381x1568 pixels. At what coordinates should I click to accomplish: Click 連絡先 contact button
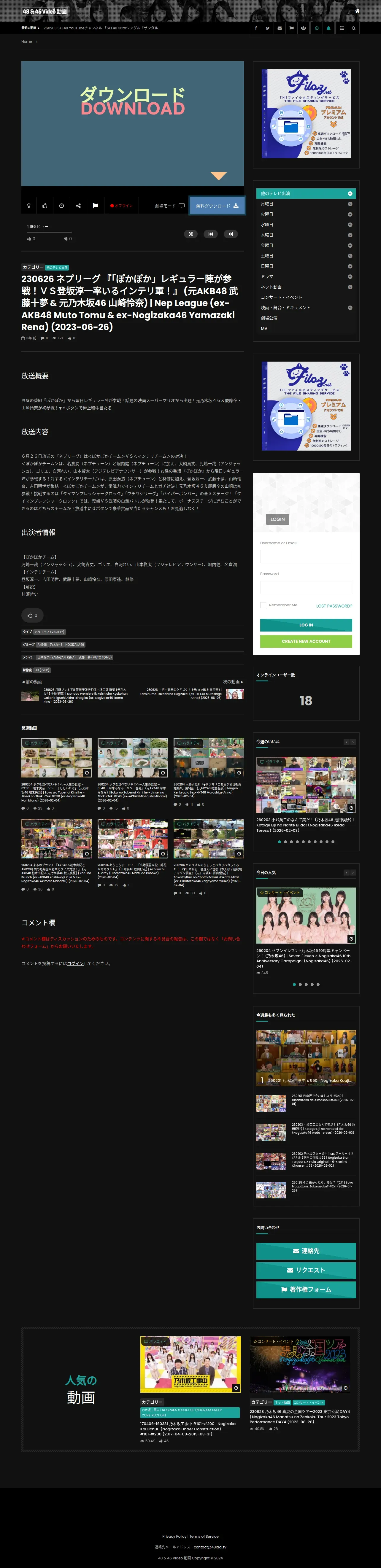tap(306, 1251)
